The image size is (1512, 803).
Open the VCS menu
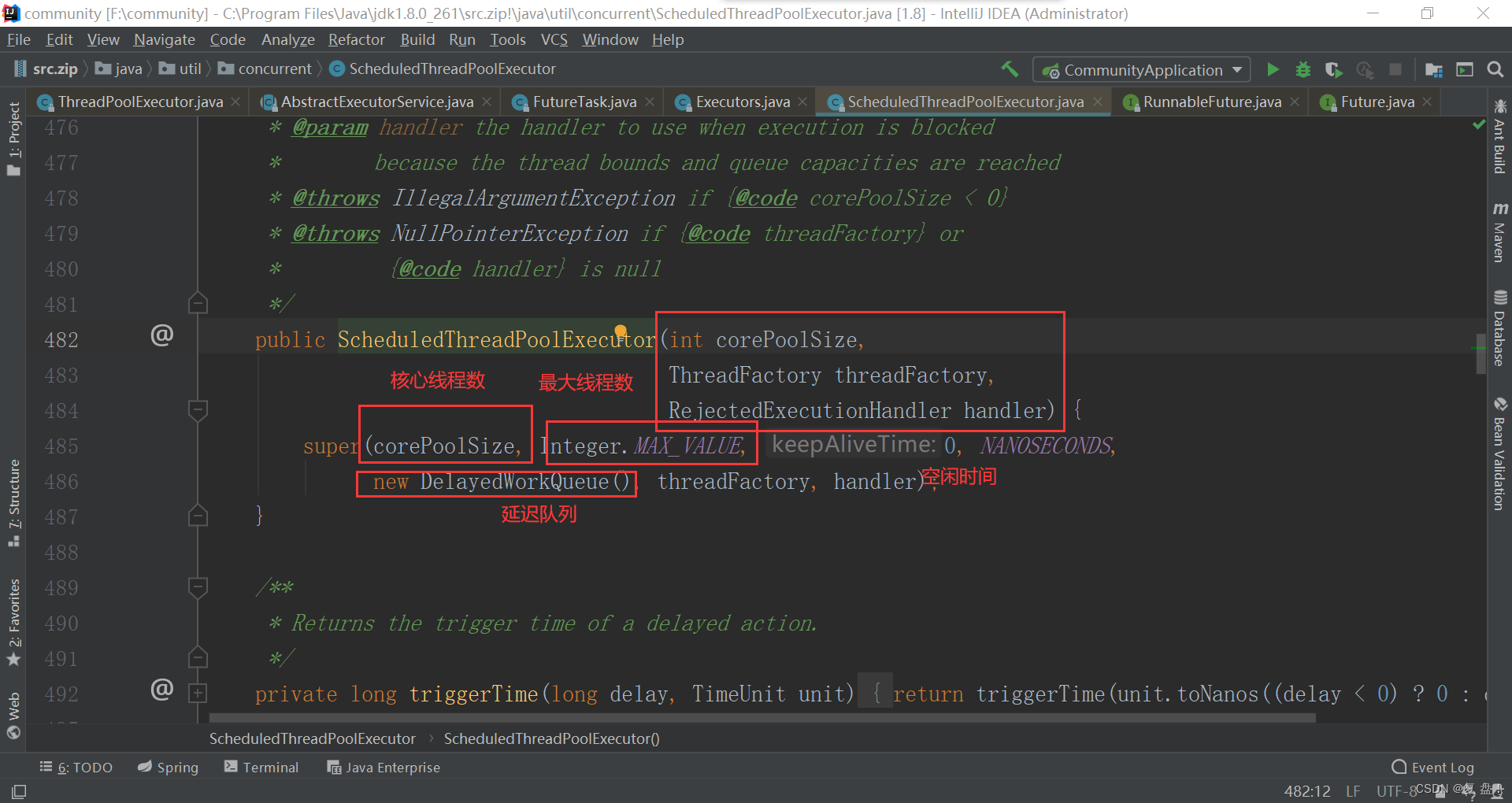[x=554, y=39]
